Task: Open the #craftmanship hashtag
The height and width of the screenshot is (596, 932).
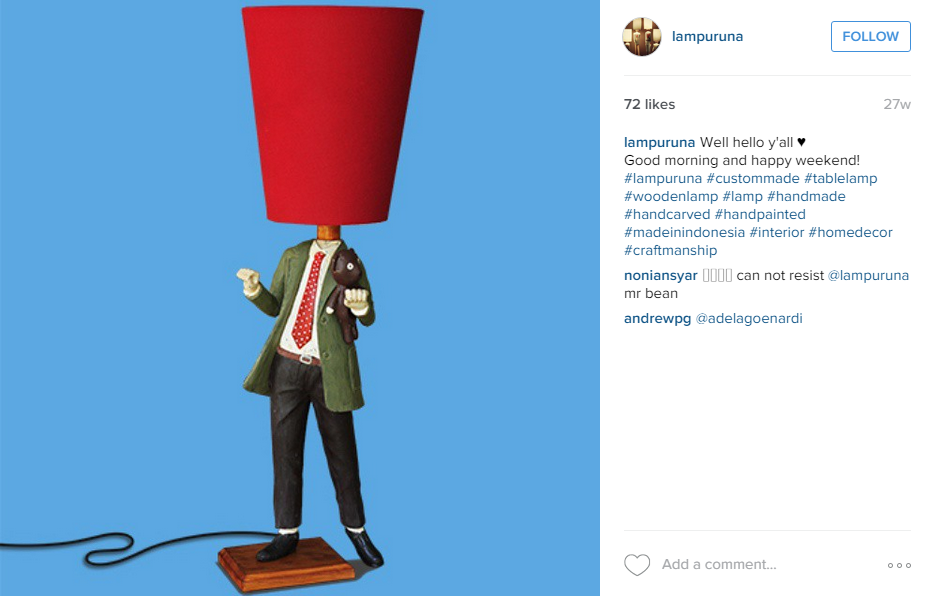Action: point(670,250)
